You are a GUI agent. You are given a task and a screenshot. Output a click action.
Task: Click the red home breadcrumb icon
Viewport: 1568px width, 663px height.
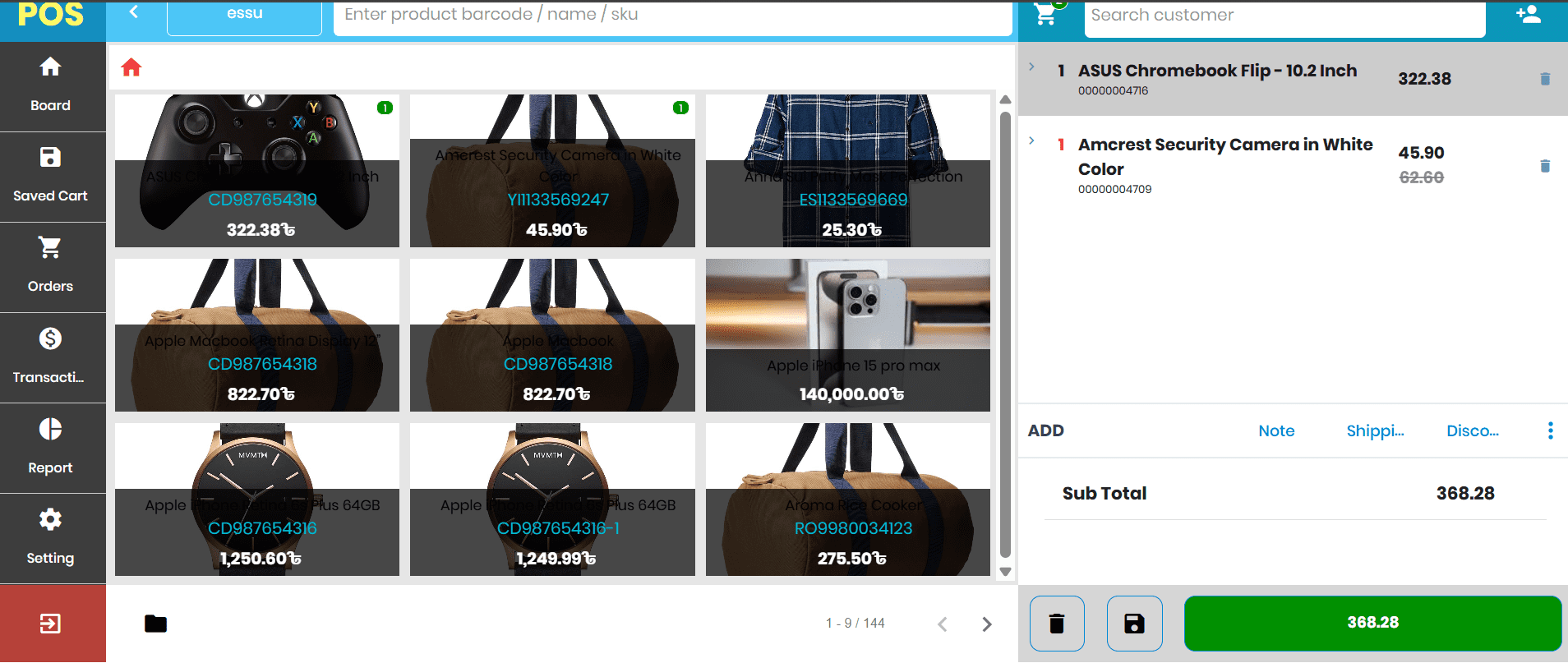click(131, 67)
